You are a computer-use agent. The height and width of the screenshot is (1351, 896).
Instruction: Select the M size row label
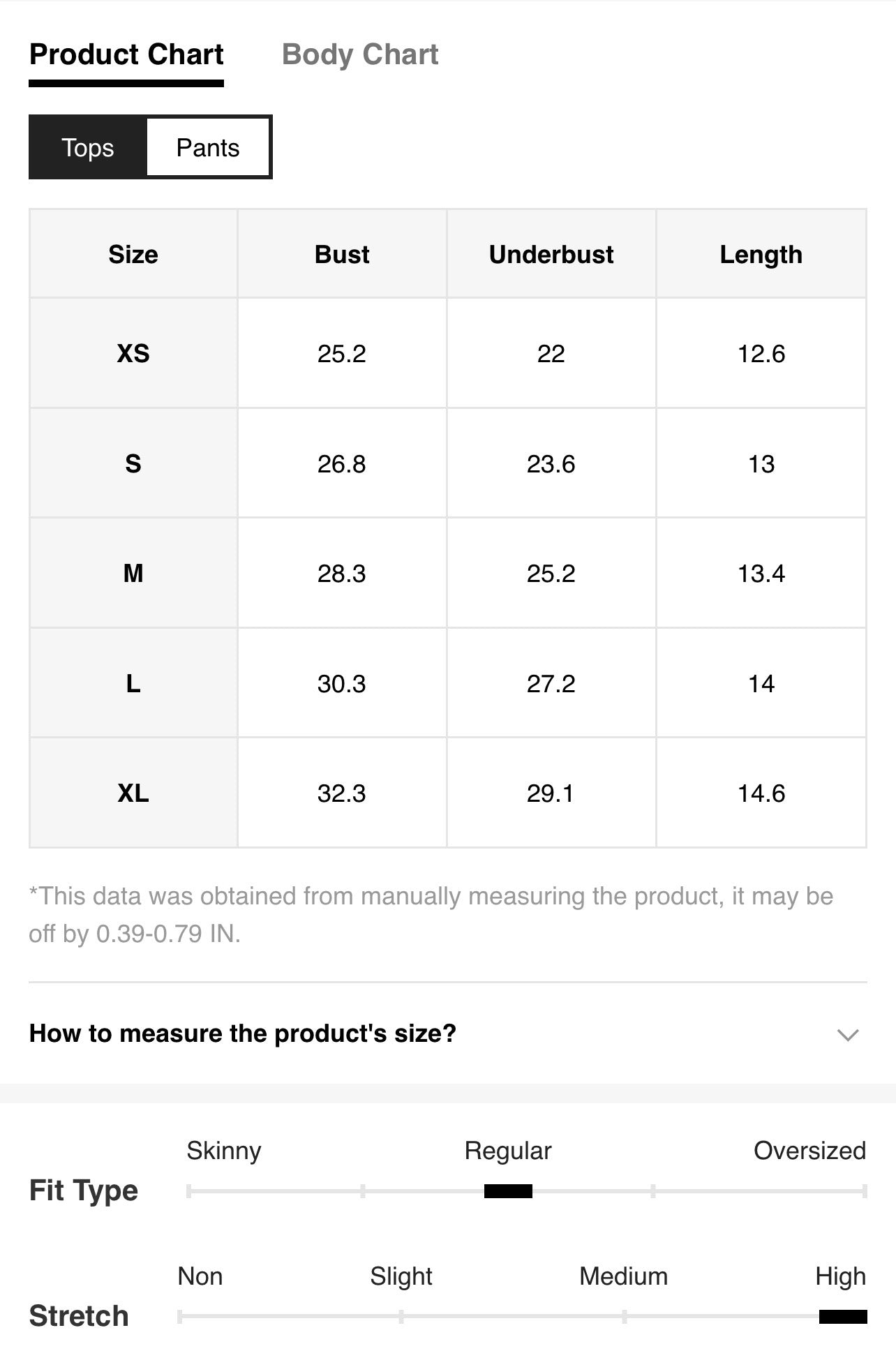[133, 573]
